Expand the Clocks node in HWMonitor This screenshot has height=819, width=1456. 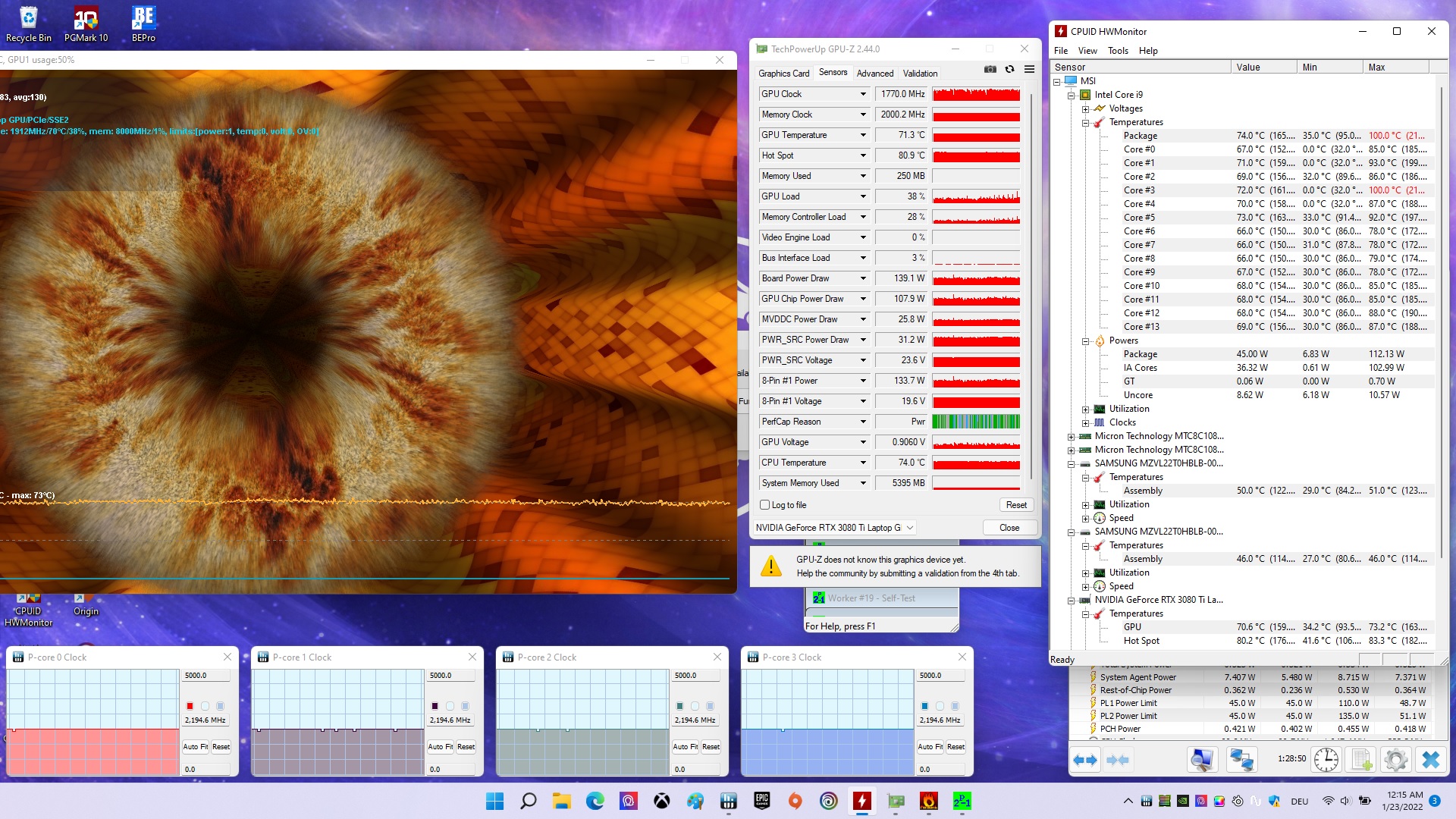[1085, 423]
